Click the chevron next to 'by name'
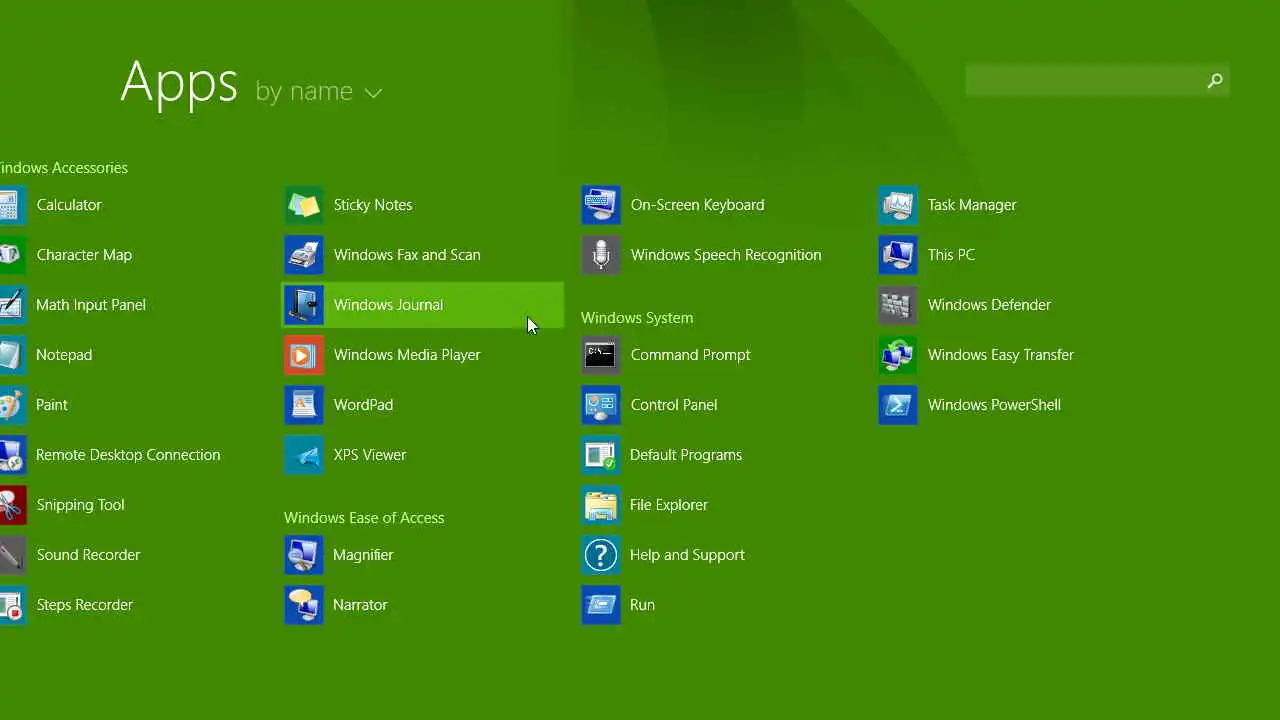 click(x=373, y=93)
